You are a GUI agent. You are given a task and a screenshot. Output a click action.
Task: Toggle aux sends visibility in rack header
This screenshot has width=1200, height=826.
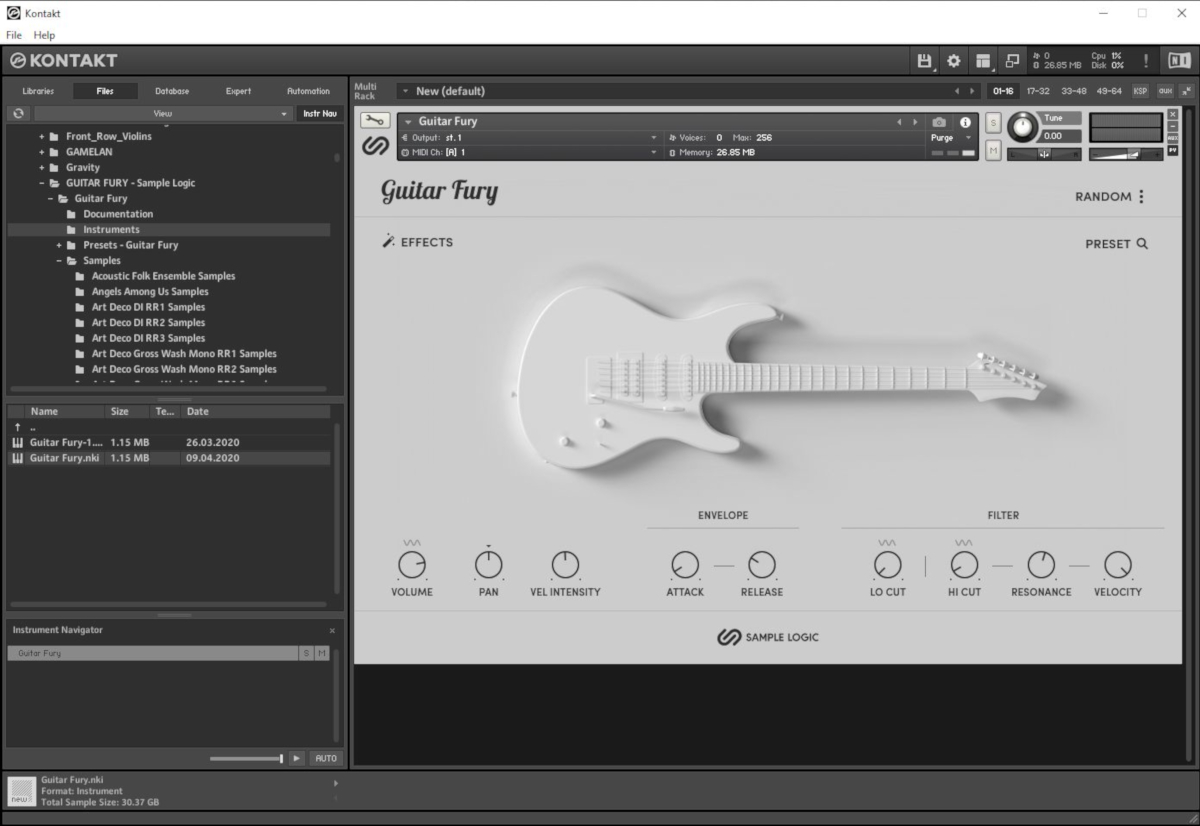1165,91
